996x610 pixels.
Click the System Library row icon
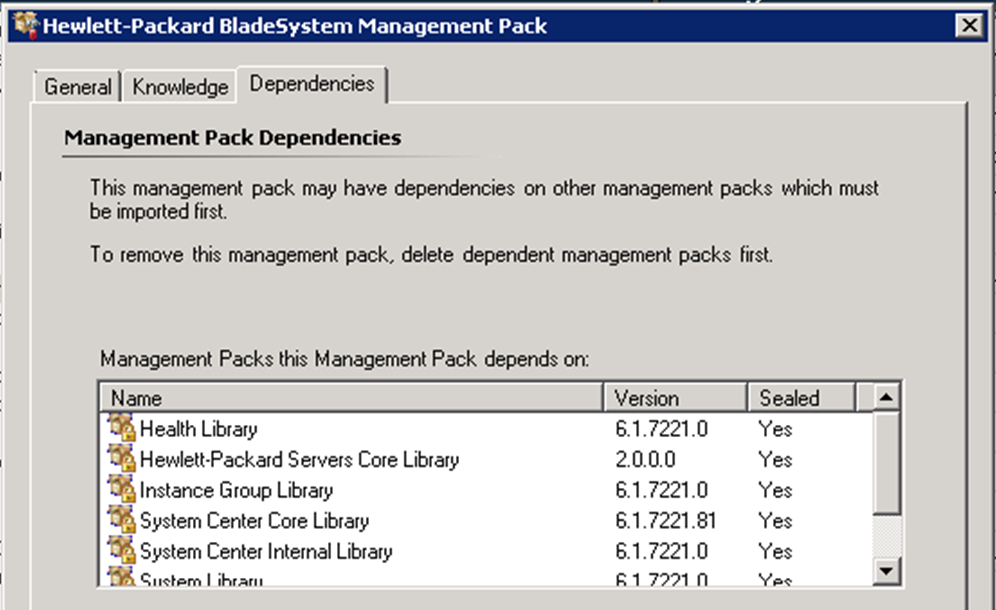(x=122, y=577)
